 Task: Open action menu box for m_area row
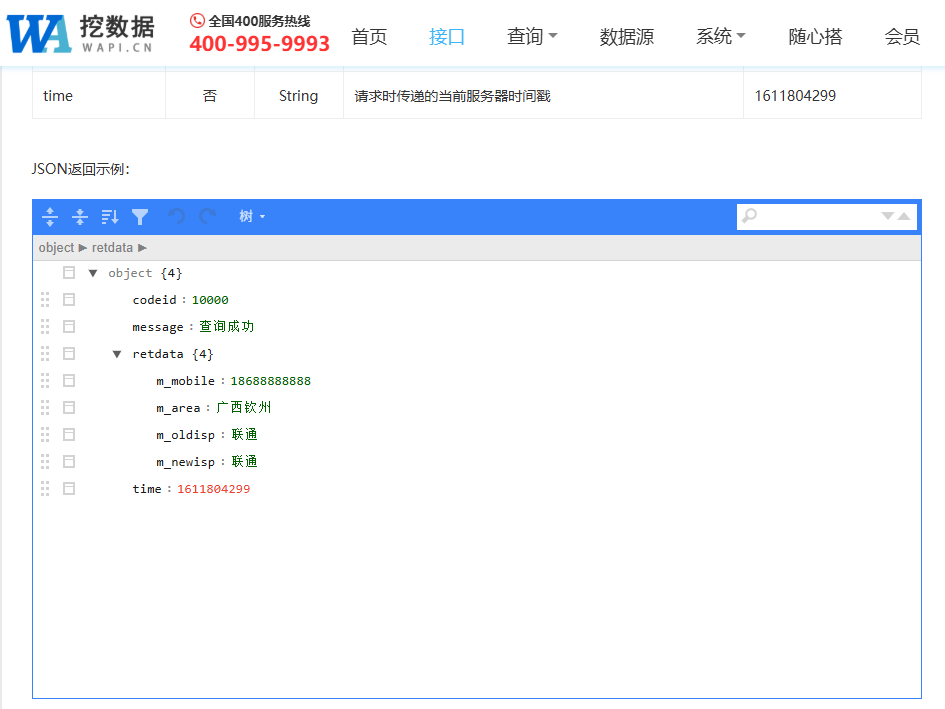(x=69, y=408)
